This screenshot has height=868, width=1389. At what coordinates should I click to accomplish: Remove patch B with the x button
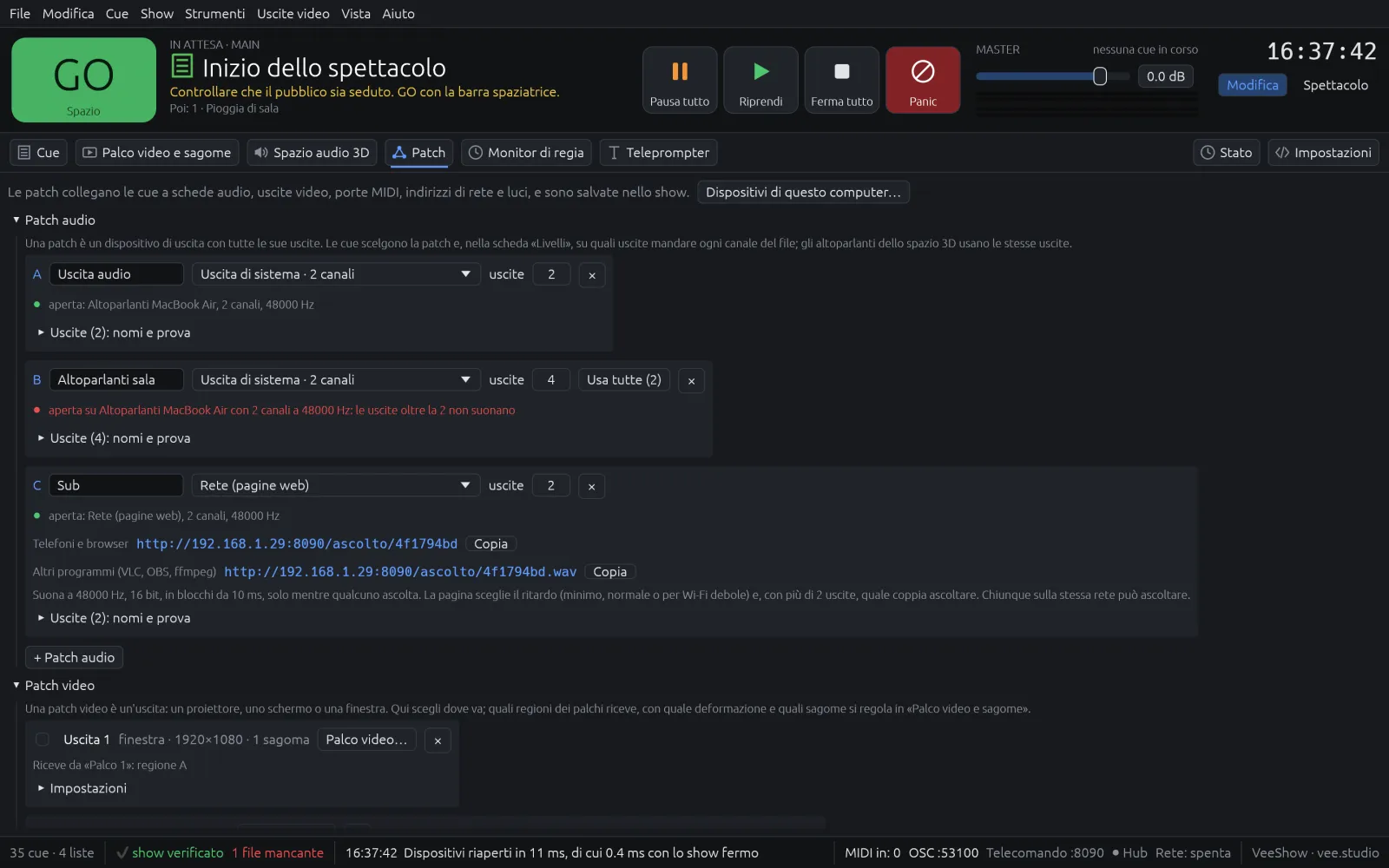coord(691,381)
